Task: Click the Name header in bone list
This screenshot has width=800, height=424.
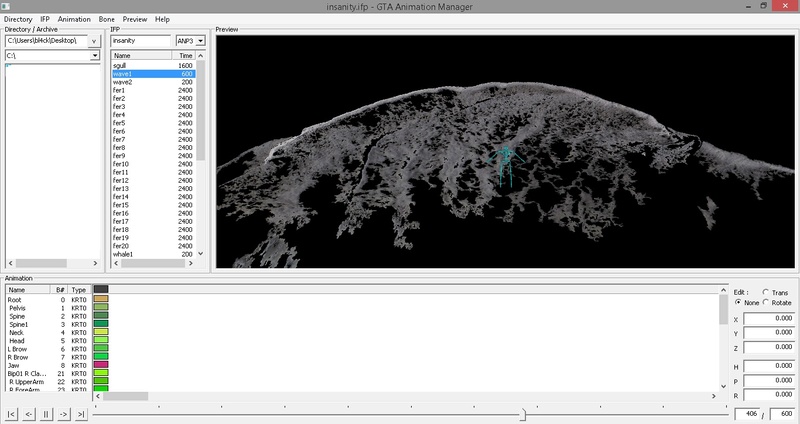Action: coord(28,290)
